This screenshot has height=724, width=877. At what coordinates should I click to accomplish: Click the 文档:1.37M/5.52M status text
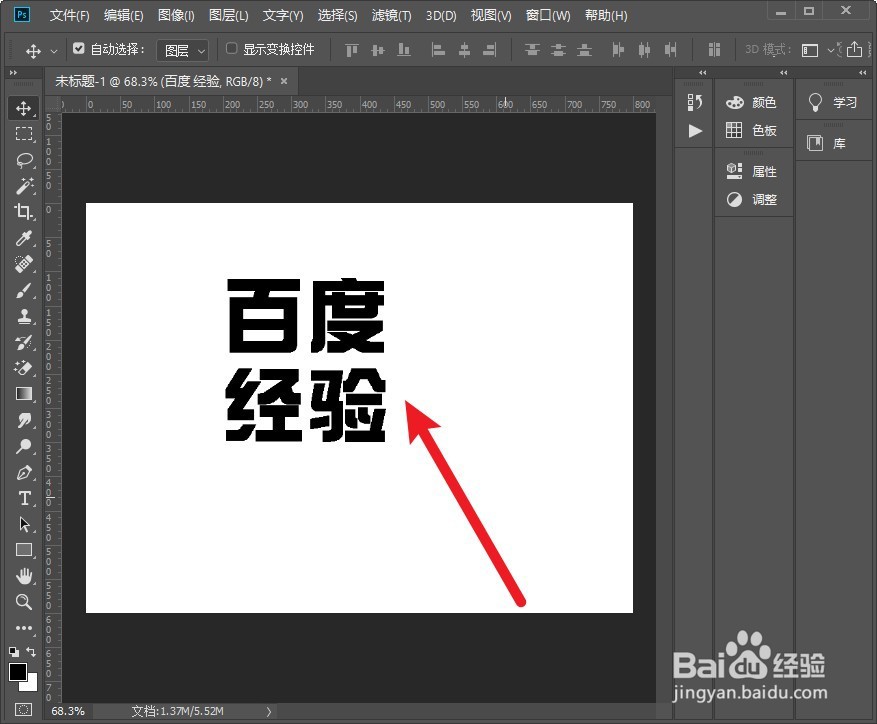[x=177, y=711]
